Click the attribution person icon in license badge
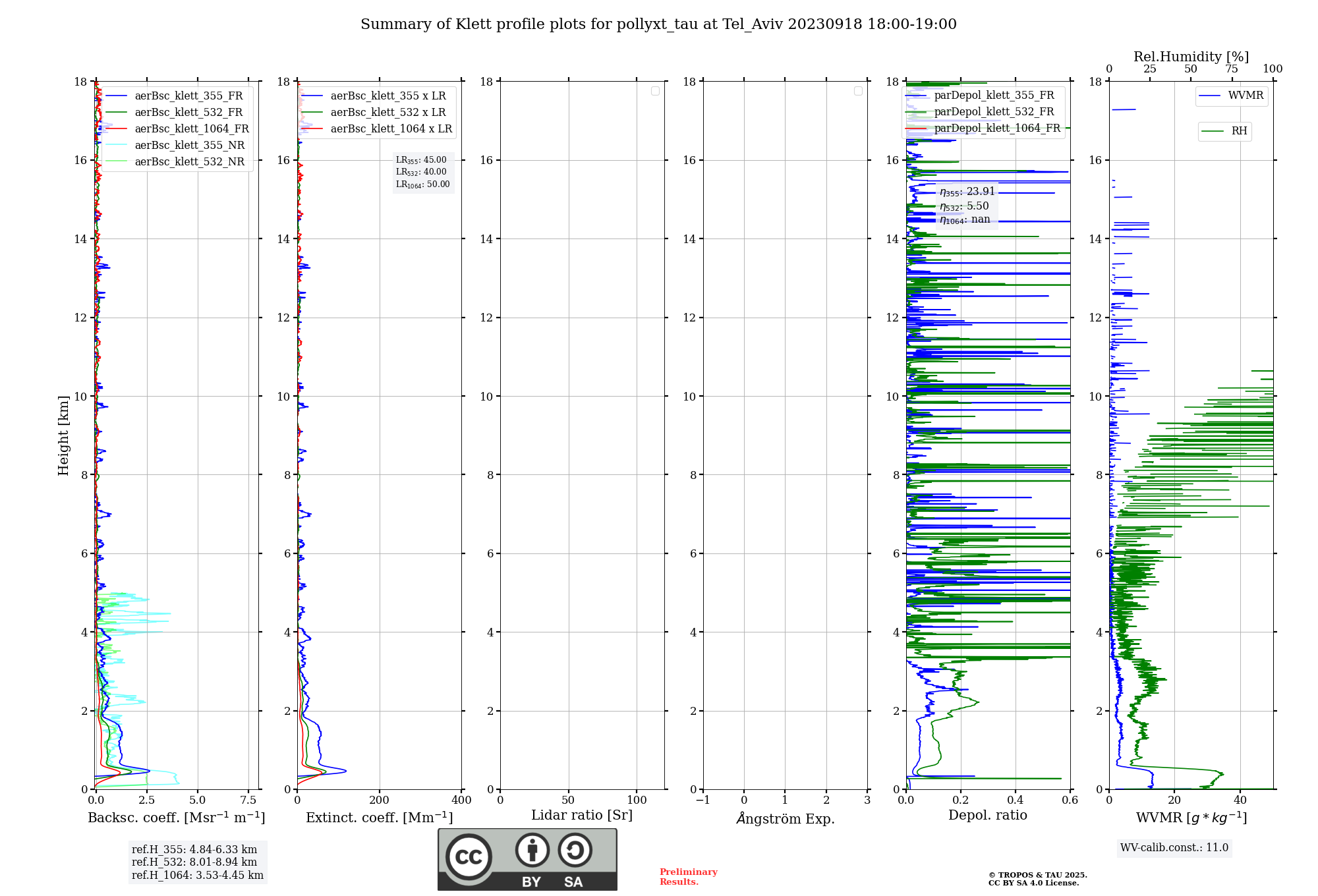1318x896 pixels. [532, 850]
